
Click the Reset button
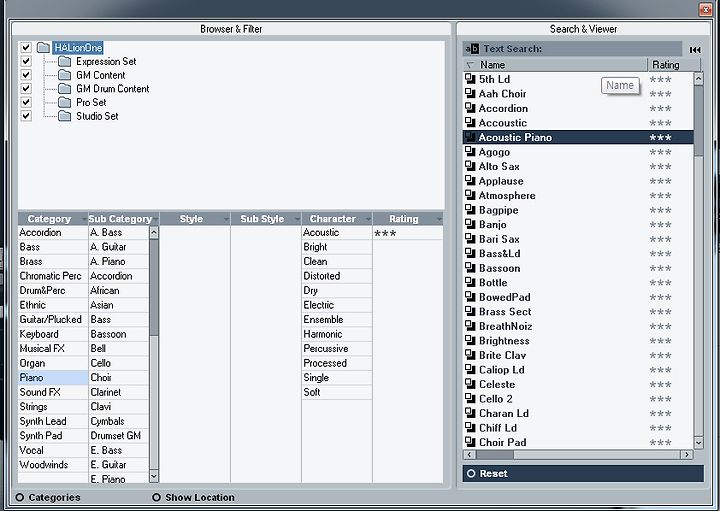[x=583, y=473]
